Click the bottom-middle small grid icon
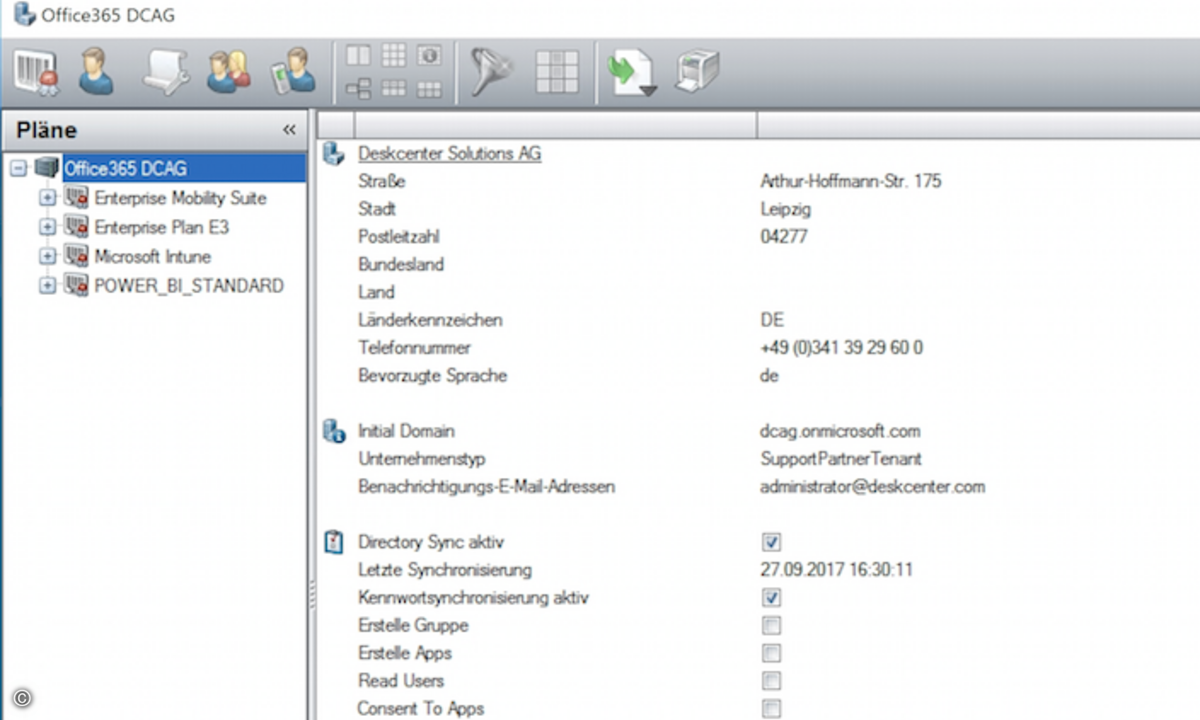Image resolution: width=1200 pixels, height=720 pixels. 394,90
